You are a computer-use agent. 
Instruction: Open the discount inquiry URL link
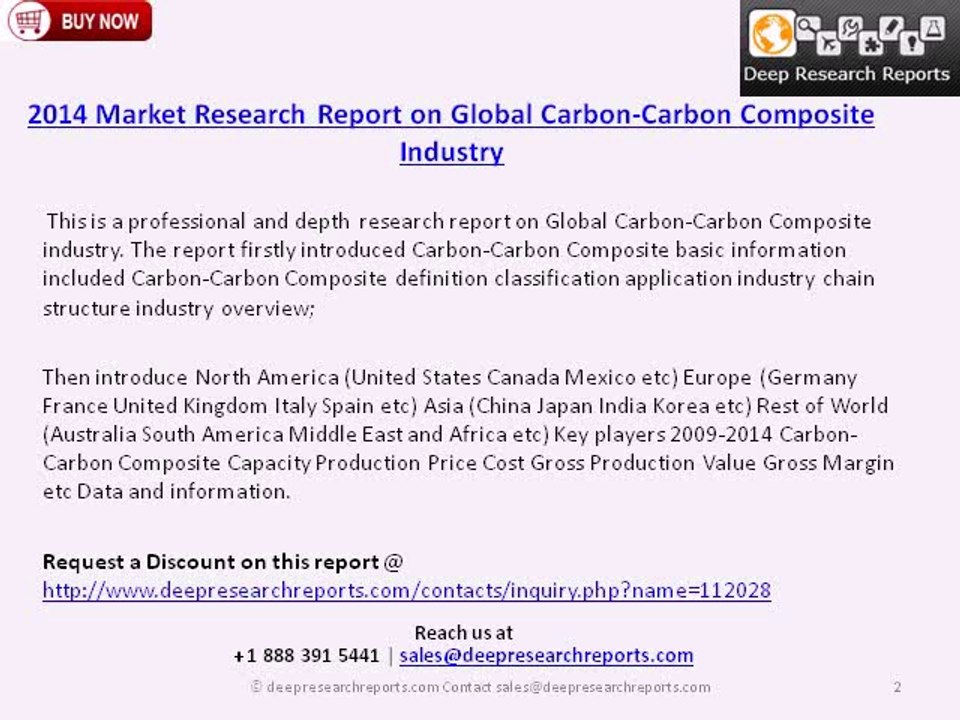407,590
